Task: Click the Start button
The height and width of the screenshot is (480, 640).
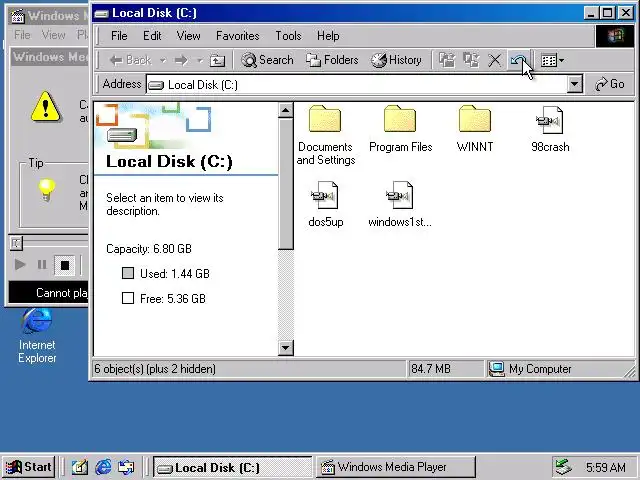Action: (x=29, y=467)
